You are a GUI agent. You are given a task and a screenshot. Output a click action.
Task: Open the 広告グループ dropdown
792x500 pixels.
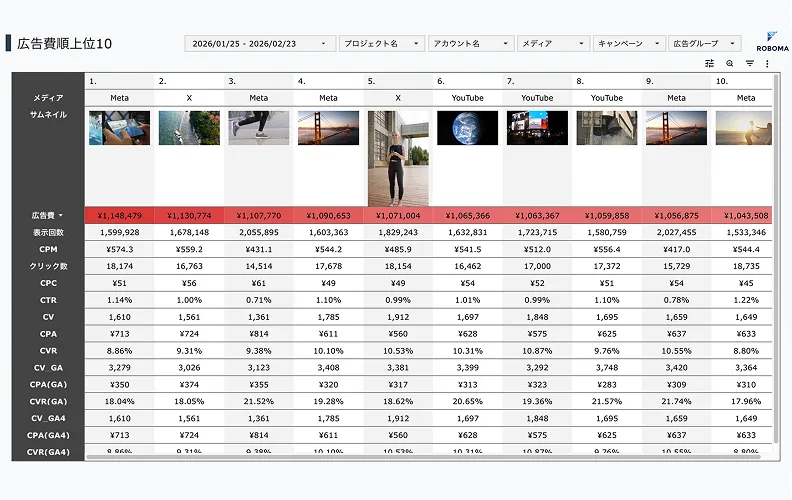704,44
